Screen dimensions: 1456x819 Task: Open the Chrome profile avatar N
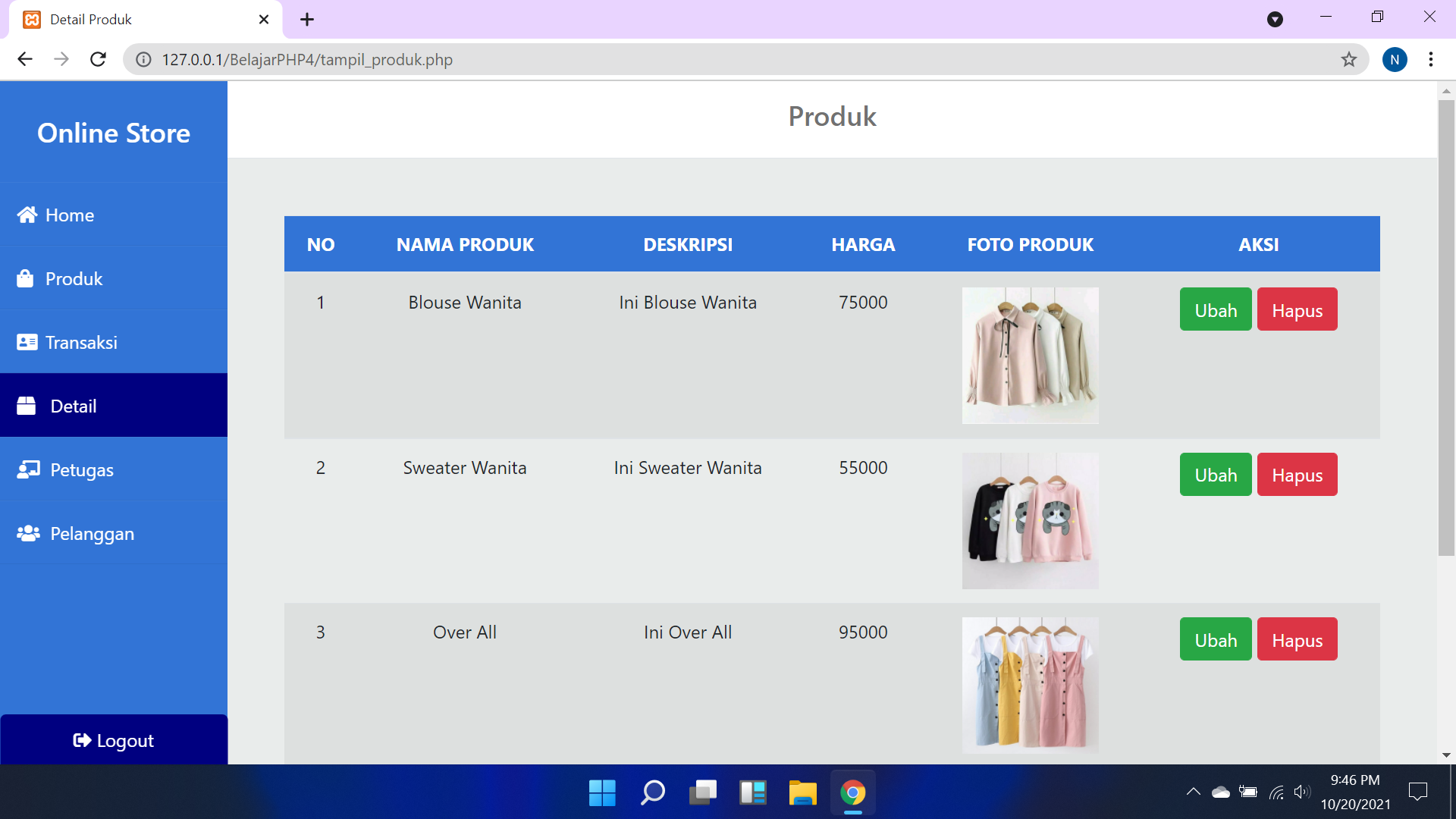pyautogui.click(x=1395, y=59)
